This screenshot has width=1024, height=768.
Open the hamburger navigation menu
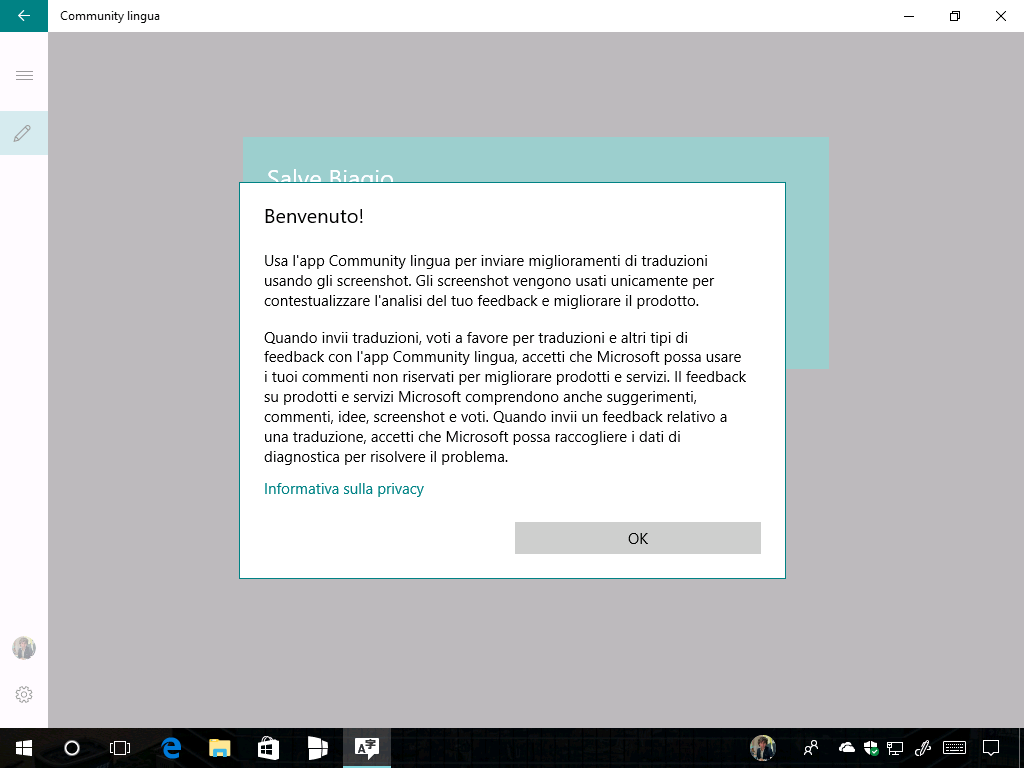24,76
